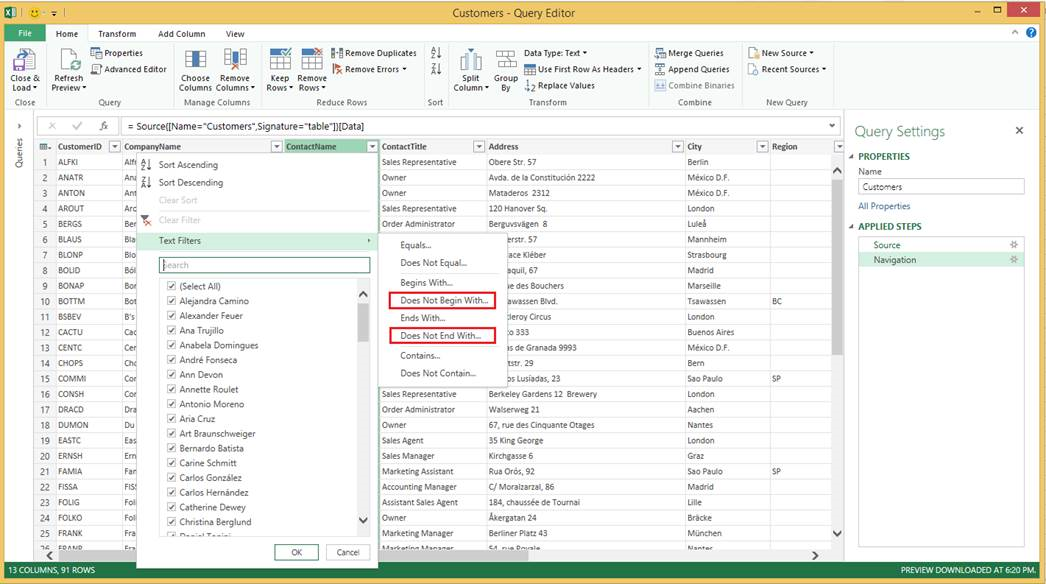Switch to the Transform ribbon tab

click(x=117, y=33)
